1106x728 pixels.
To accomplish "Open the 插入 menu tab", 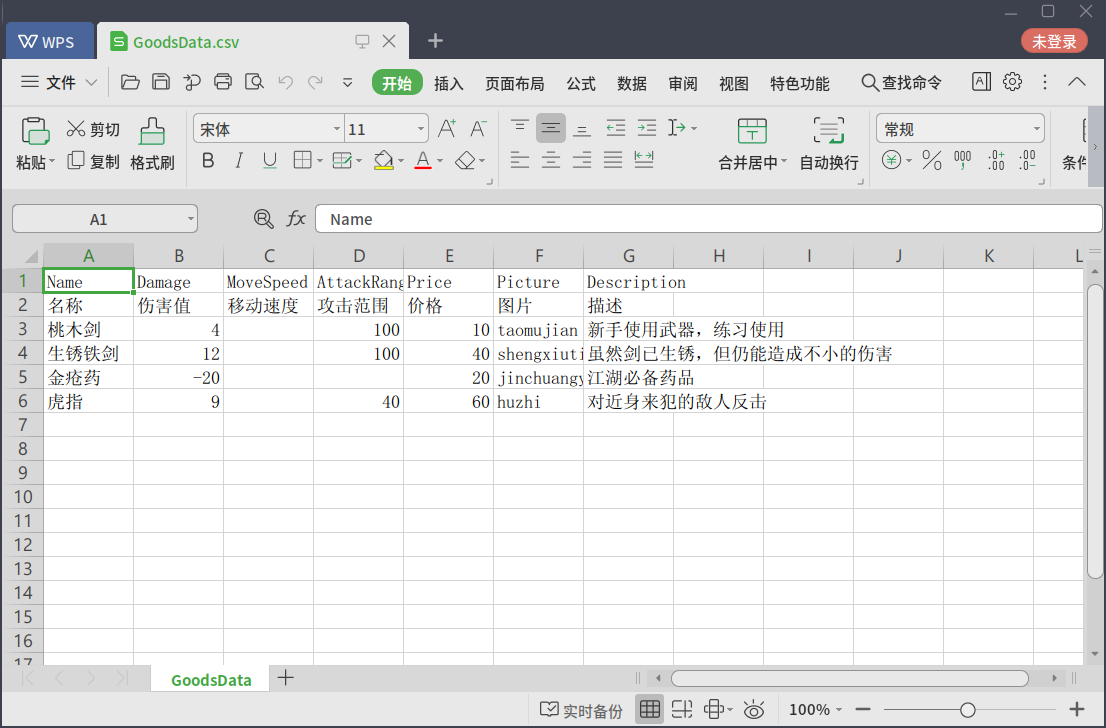I will click(x=449, y=84).
